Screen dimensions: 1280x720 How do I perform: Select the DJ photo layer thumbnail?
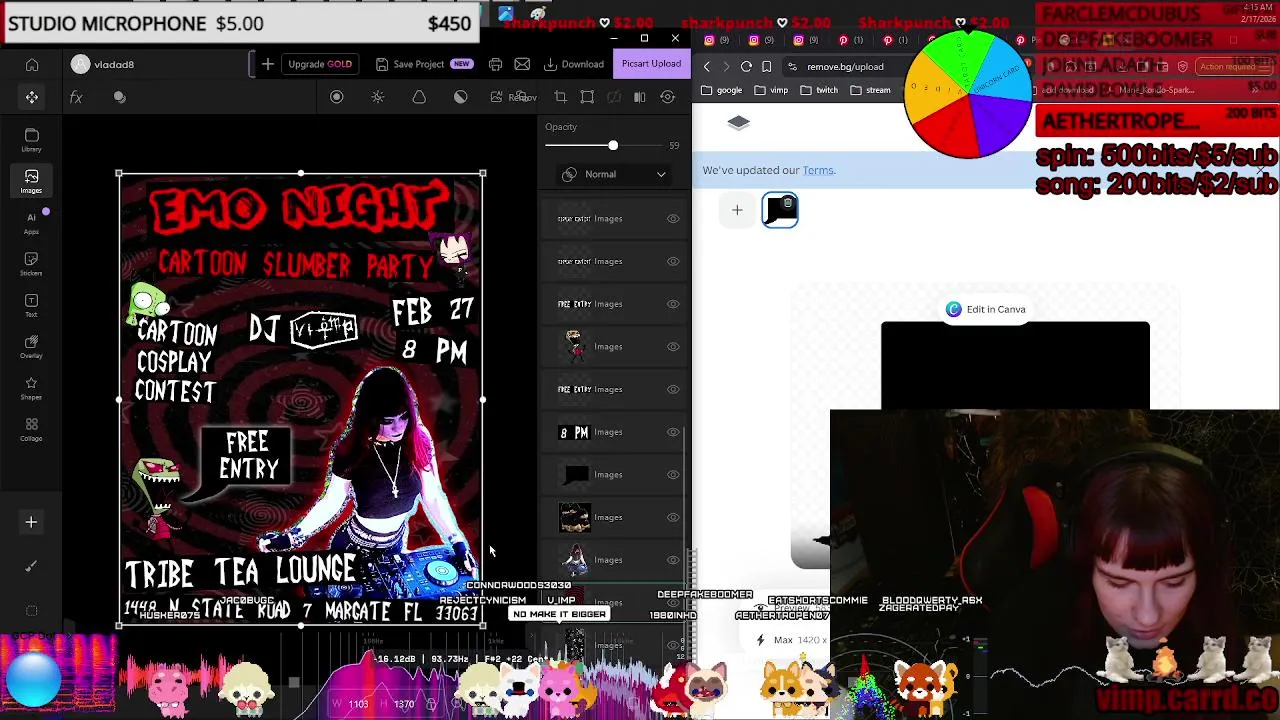coord(574,560)
